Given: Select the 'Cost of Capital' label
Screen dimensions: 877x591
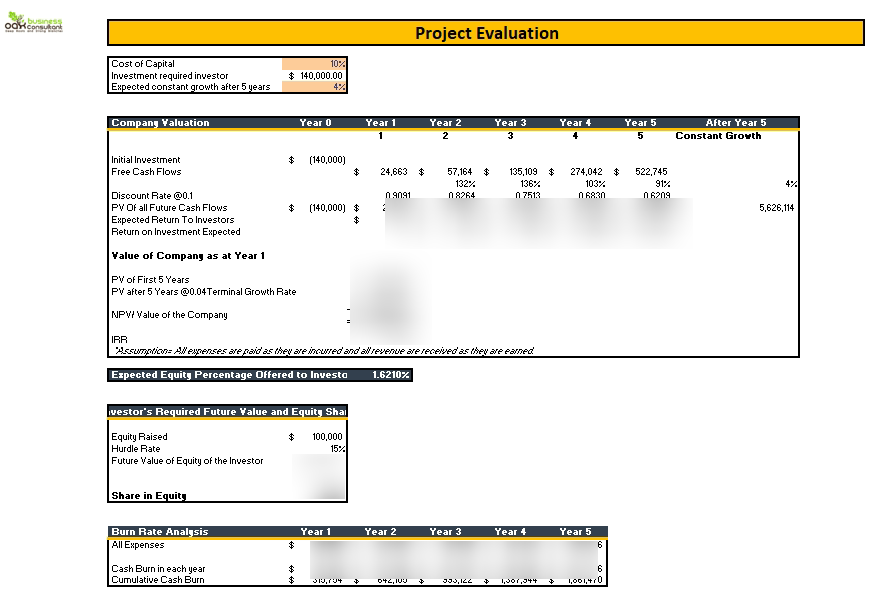Looking at the screenshot, I should [x=143, y=64].
